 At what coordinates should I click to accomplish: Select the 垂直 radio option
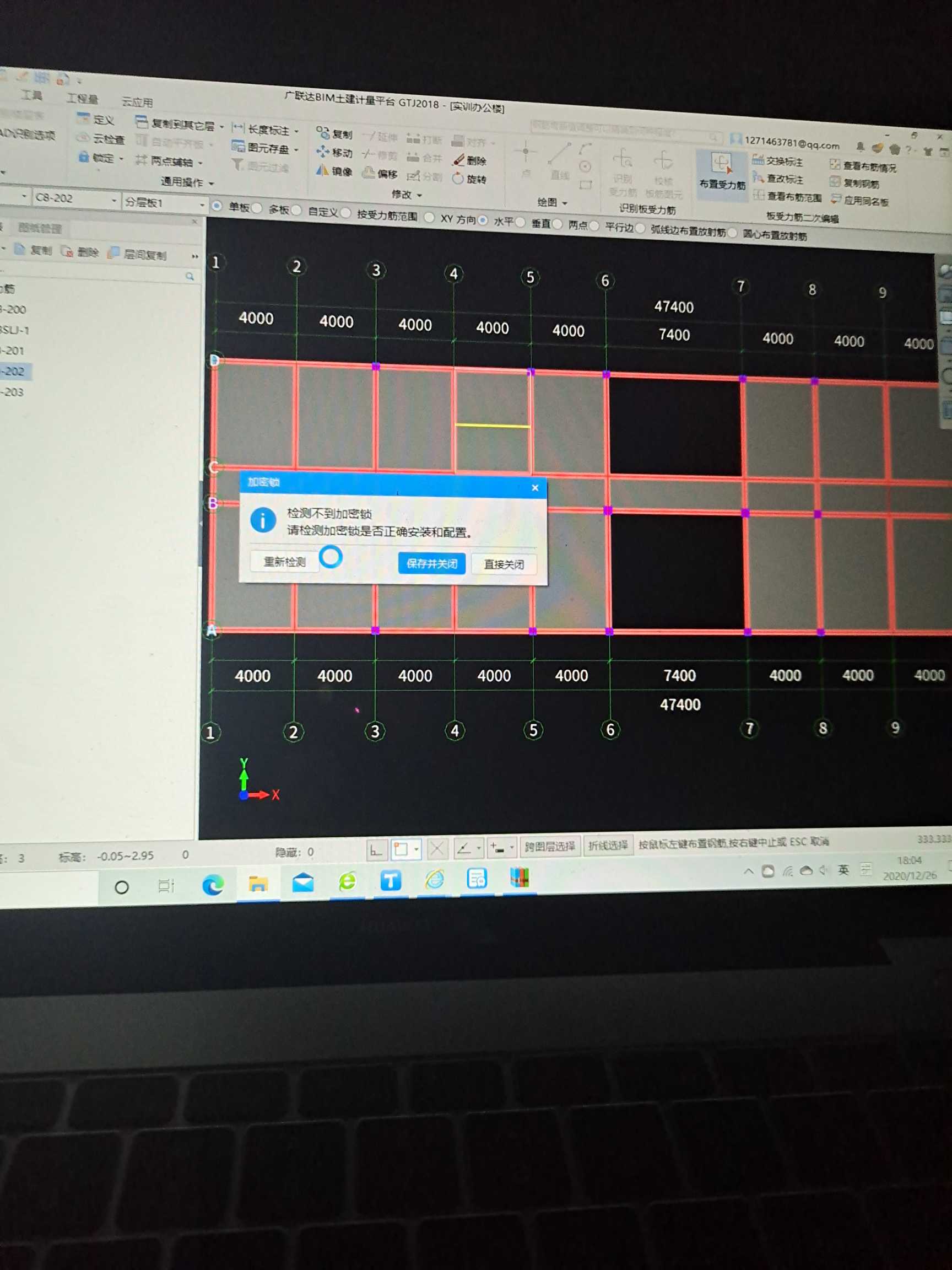(x=521, y=222)
